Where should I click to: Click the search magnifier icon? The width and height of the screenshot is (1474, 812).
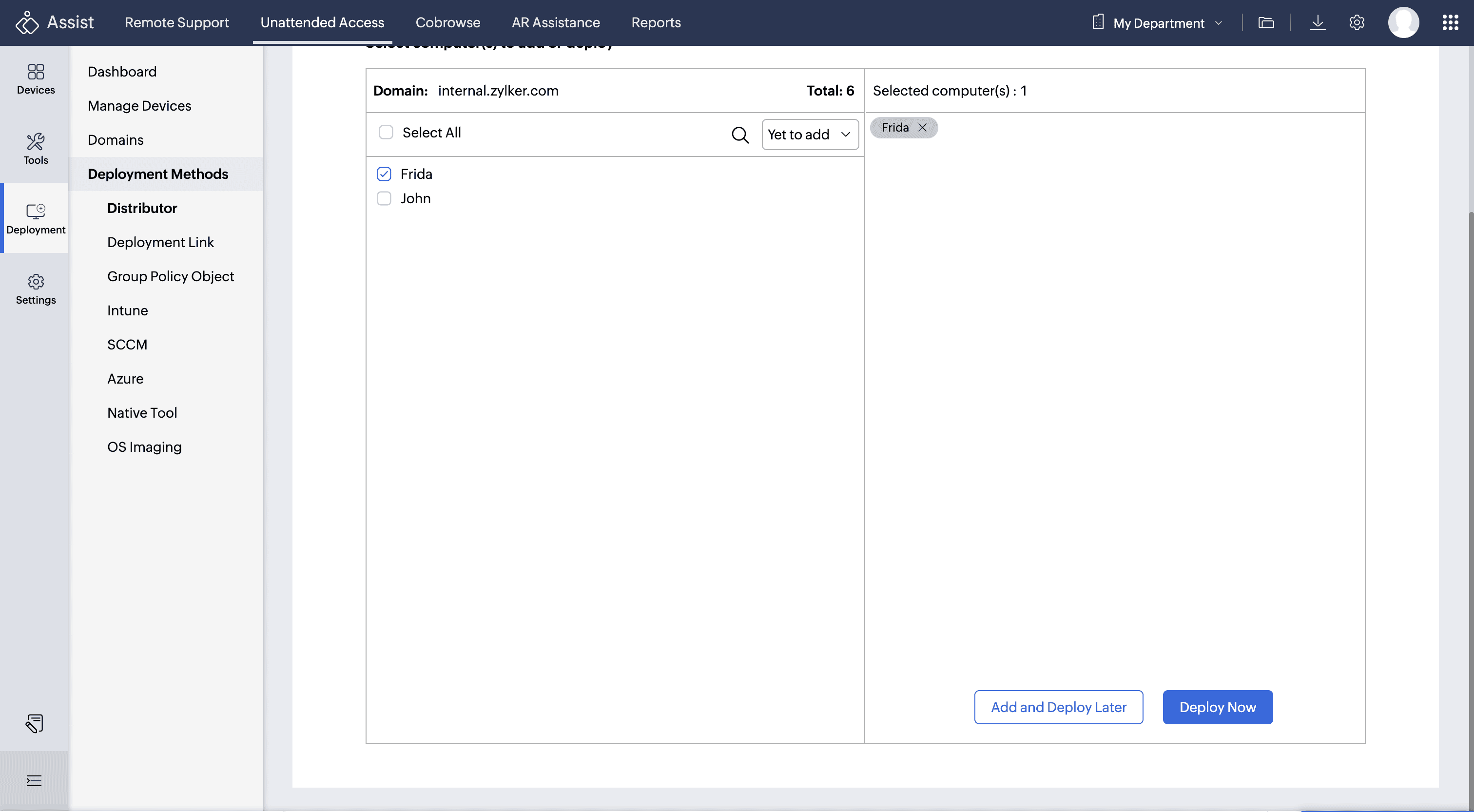point(740,135)
